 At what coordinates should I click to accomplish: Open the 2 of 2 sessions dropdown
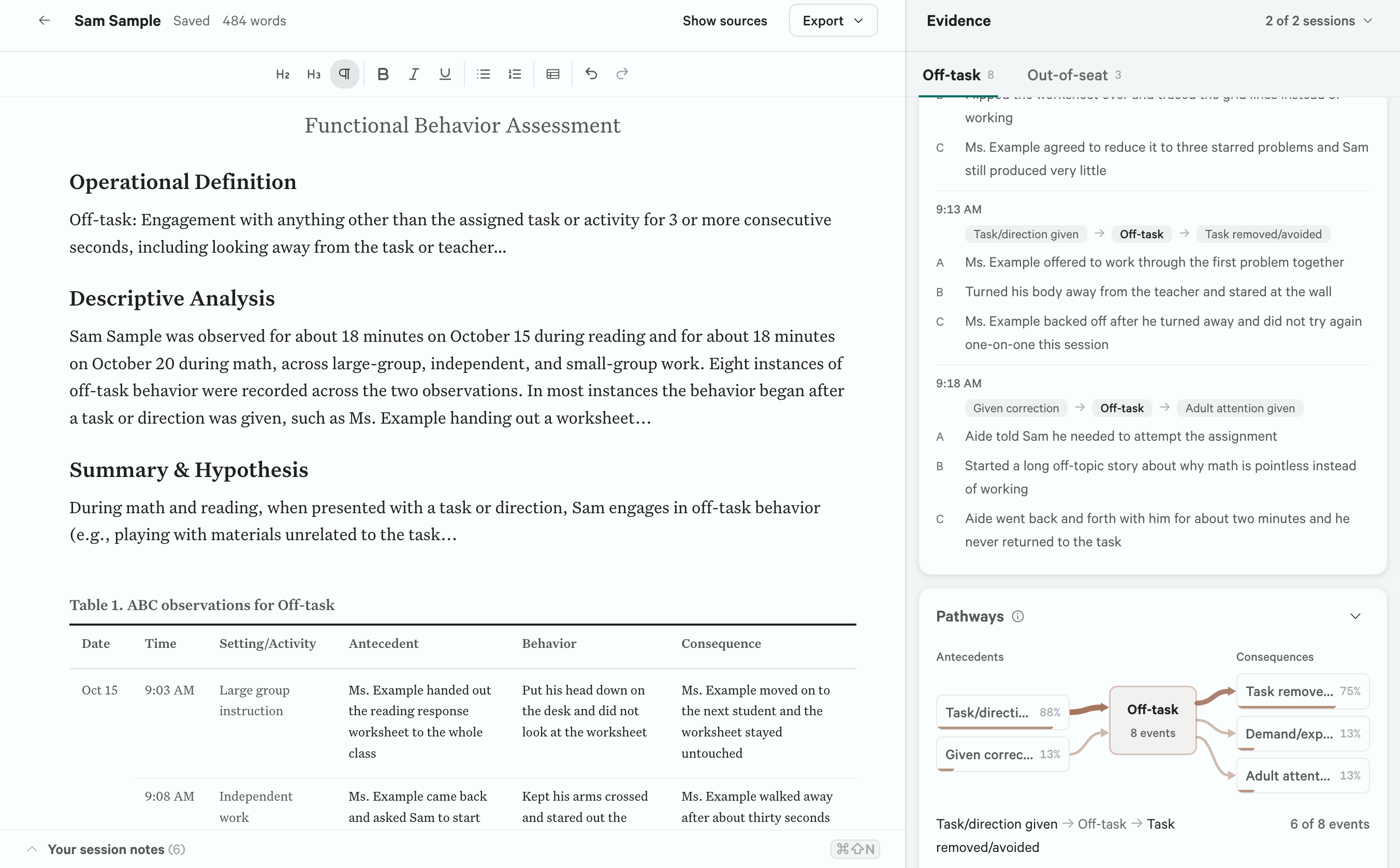1318,21
